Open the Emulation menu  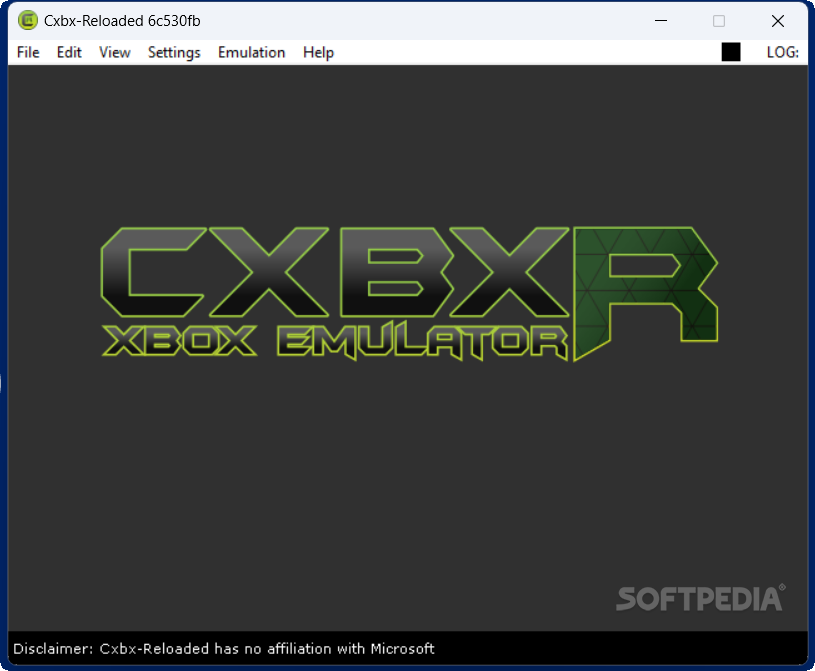tap(252, 52)
